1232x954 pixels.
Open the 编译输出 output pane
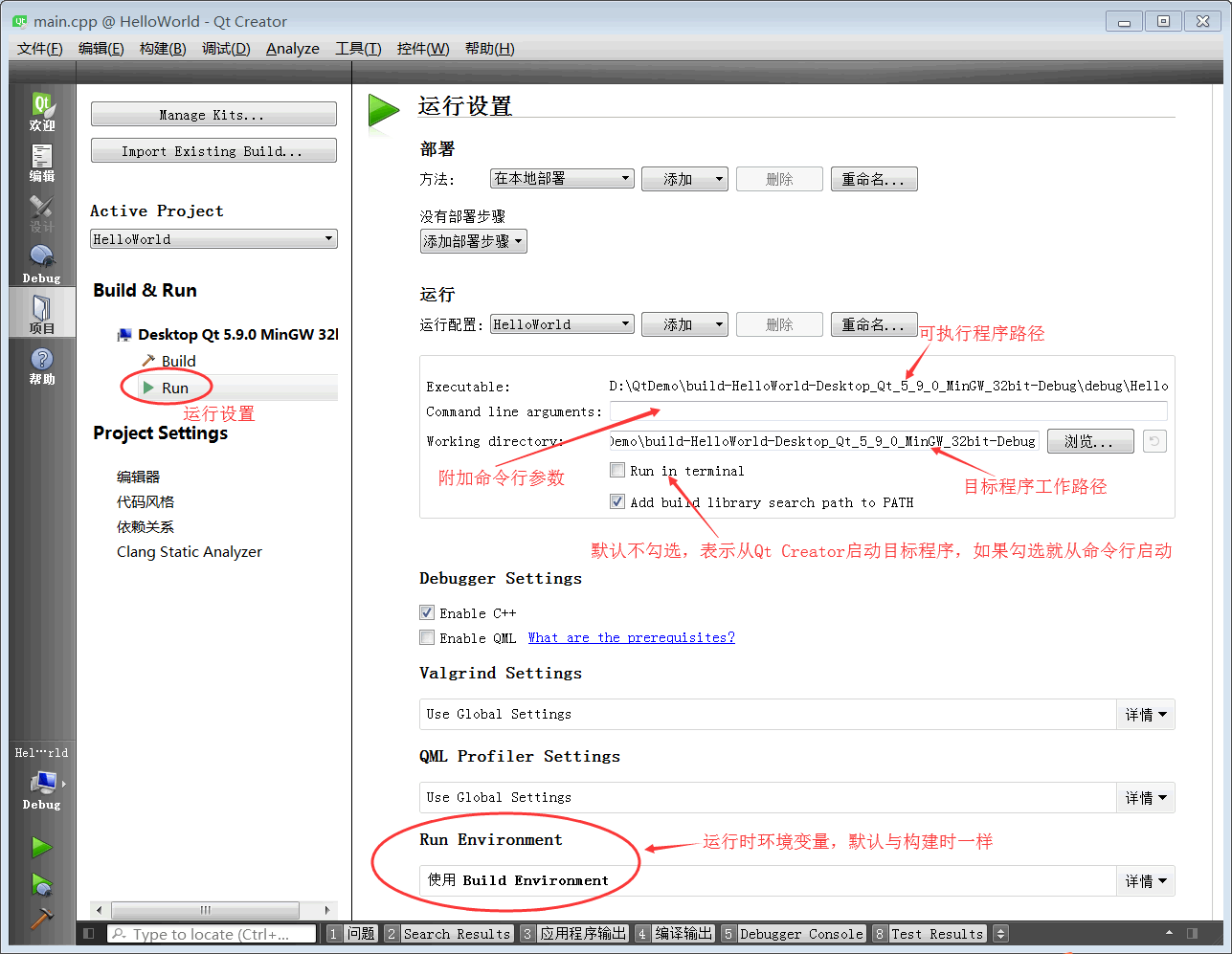click(675, 934)
